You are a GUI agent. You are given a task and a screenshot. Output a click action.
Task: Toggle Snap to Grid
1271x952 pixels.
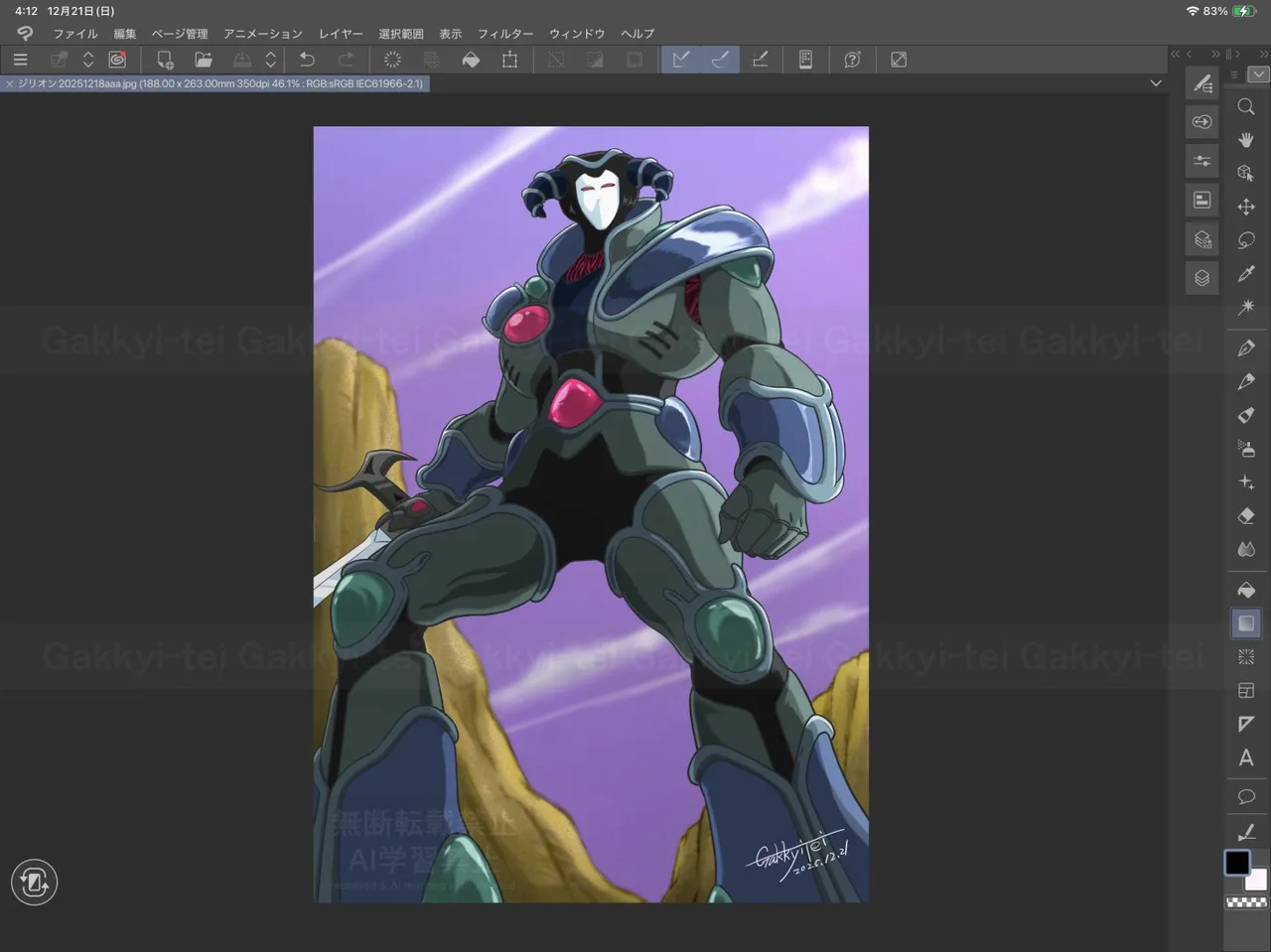coord(760,60)
